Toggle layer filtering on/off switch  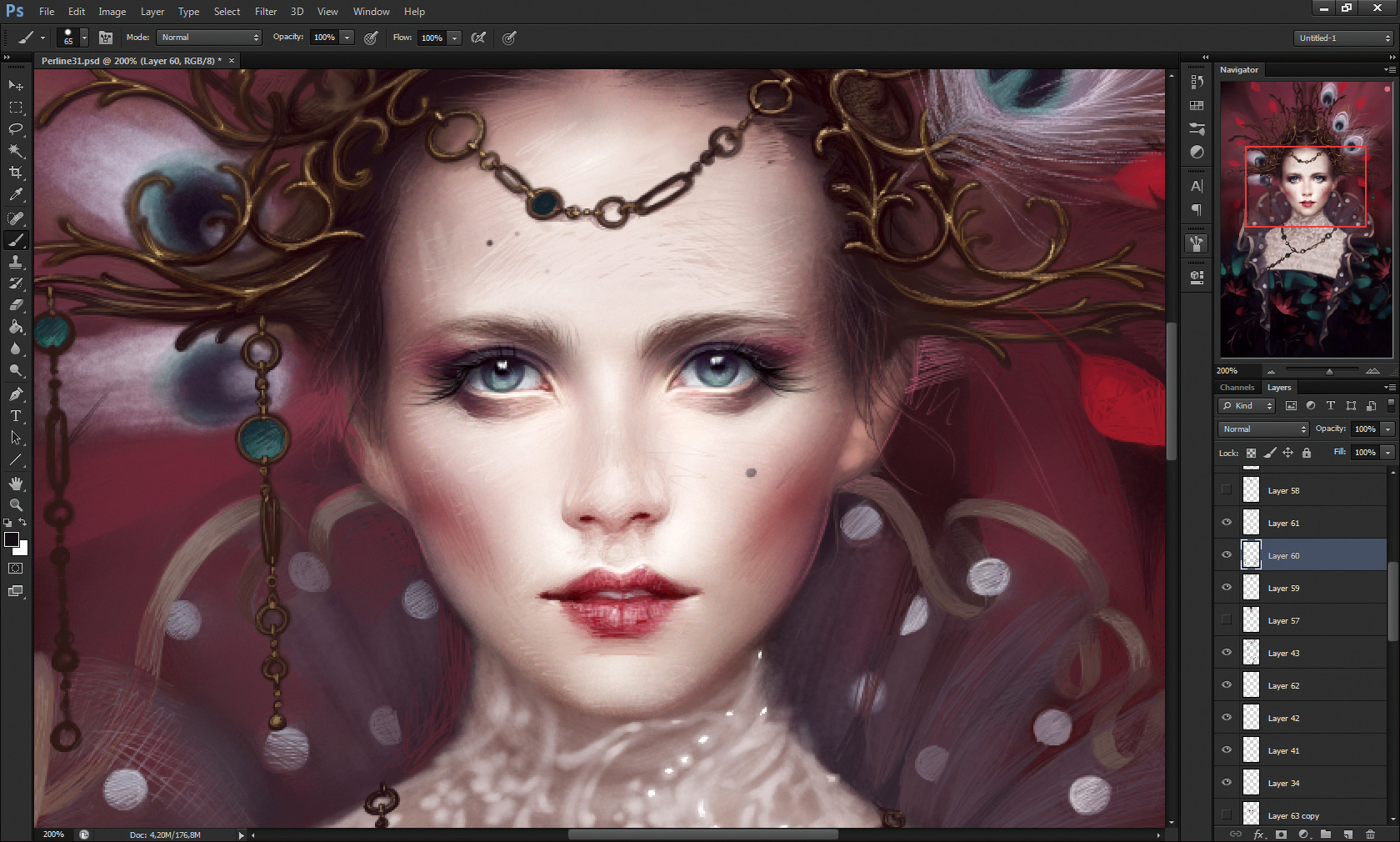1391,405
